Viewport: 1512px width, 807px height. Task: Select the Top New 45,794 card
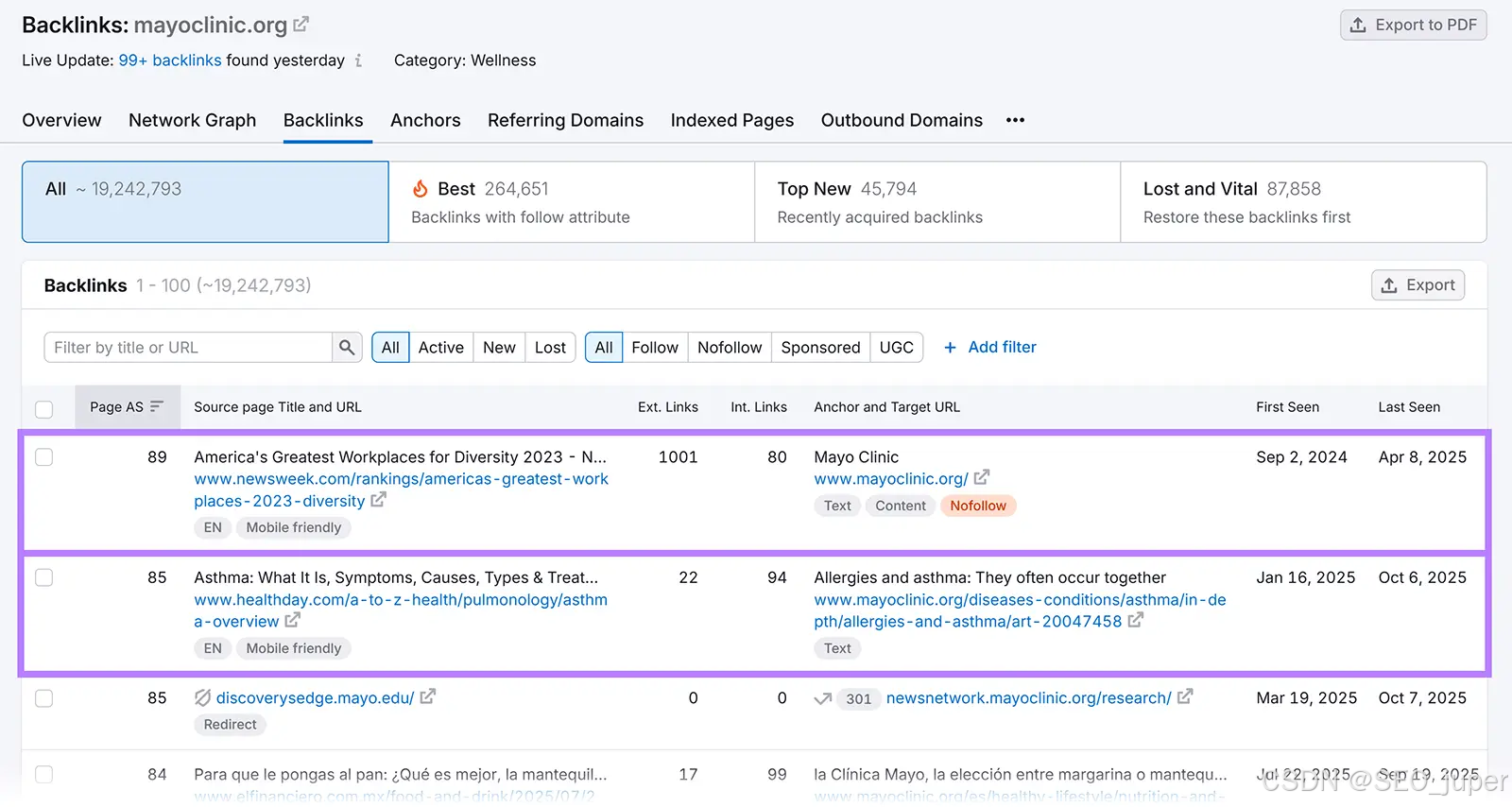pos(937,201)
